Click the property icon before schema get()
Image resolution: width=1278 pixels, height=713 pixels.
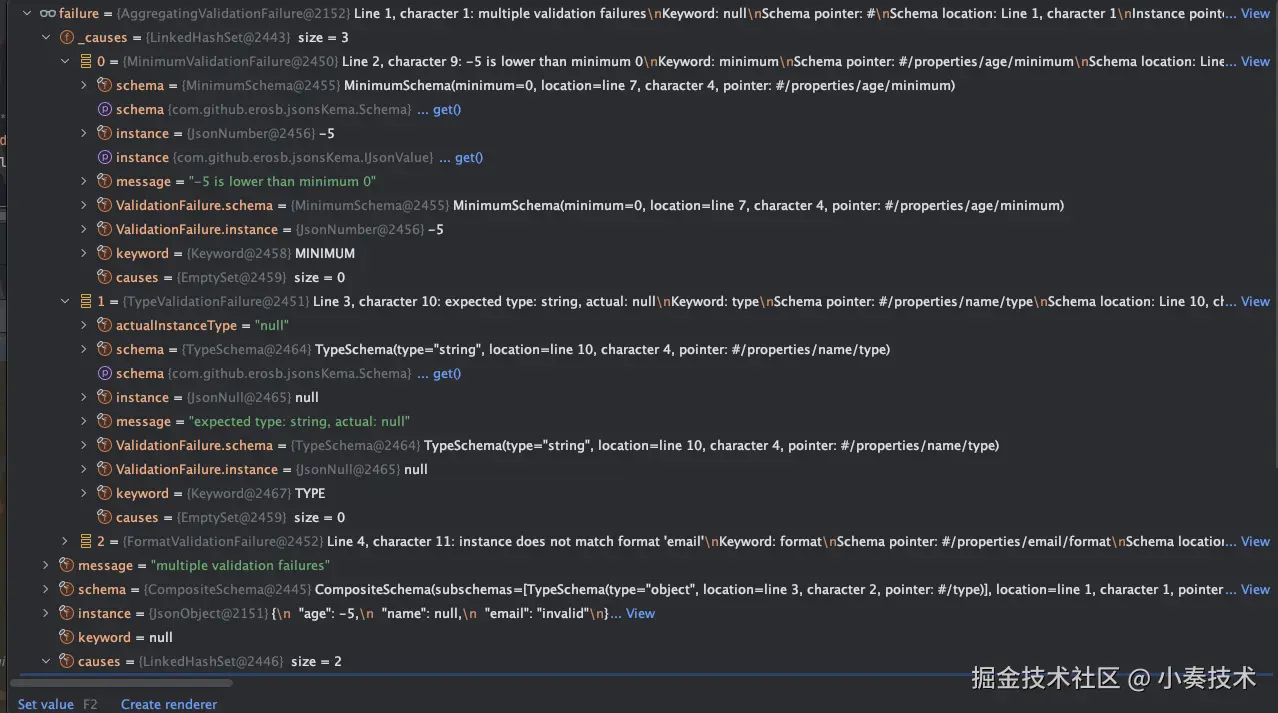point(104,109)
